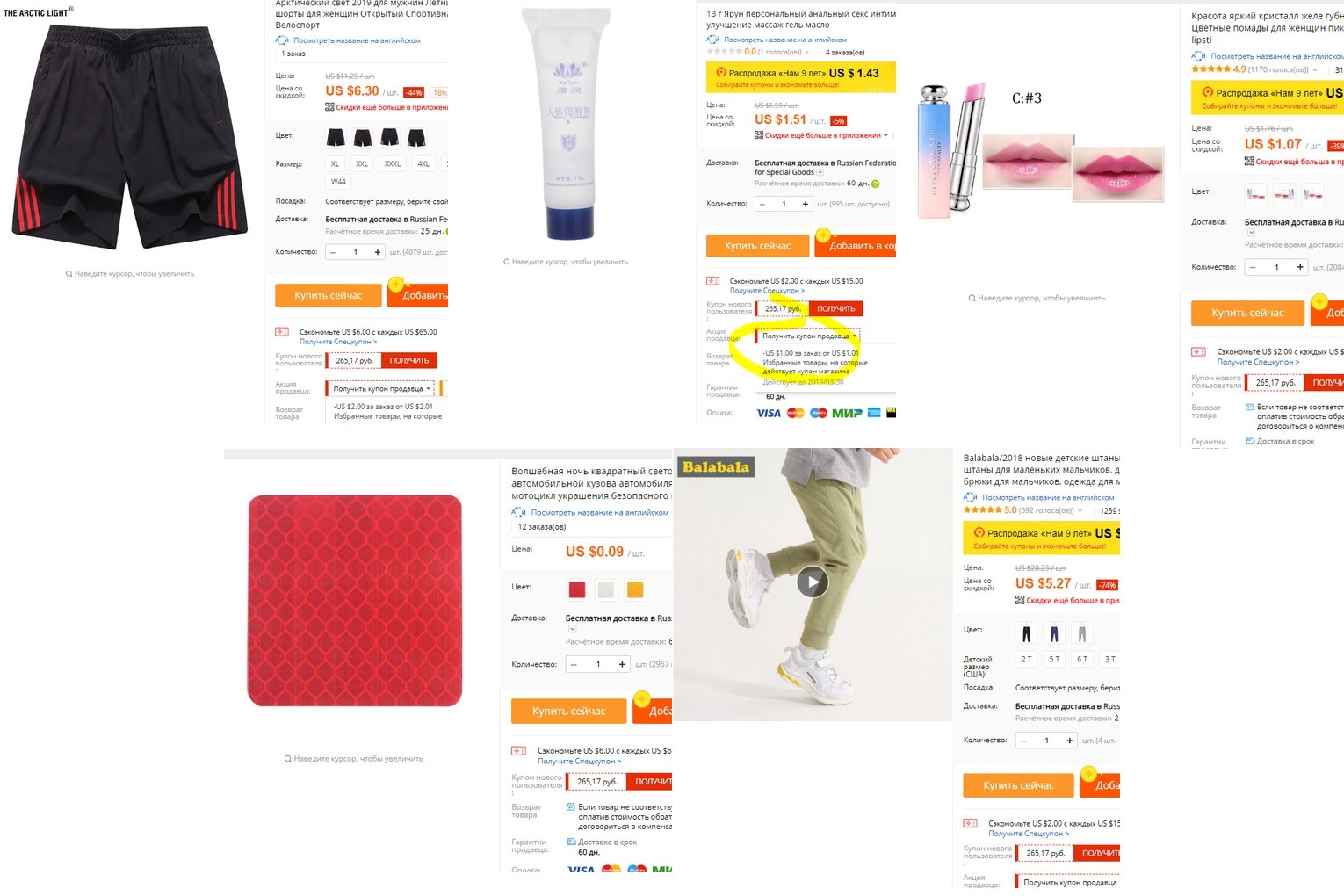The width and height of the screenshot is (1344, 896).
Task: Click 'Купить сейчас' for the $6.30 shorts
Action: (x=329, y=295)
